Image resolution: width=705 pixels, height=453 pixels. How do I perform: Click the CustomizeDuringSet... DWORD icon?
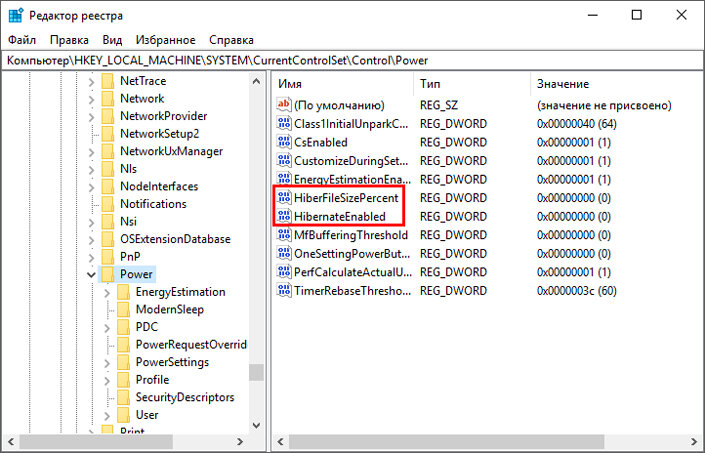(x=284, y=161)
